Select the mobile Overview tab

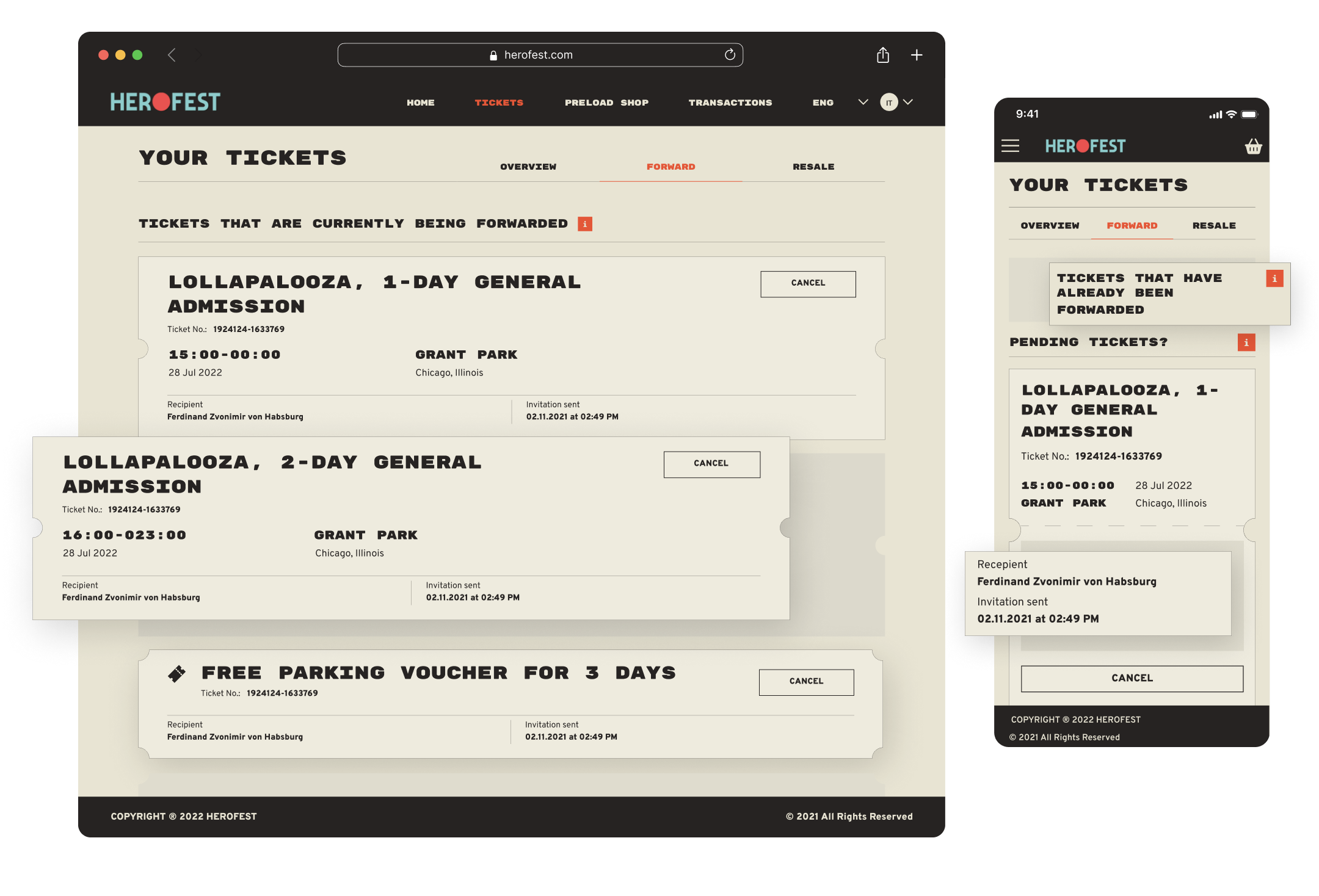tap(1050, 226)
